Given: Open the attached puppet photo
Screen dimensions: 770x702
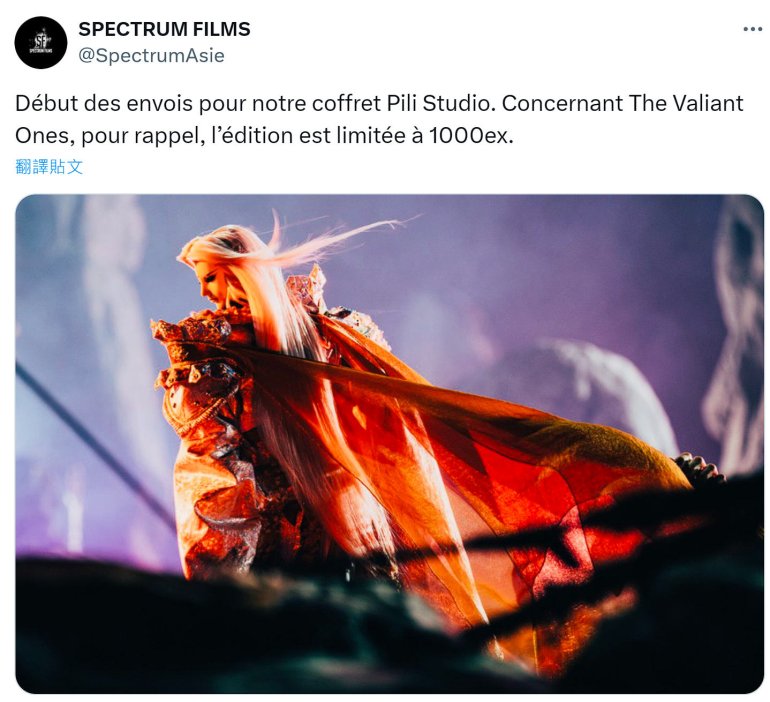Looking at the screenshot, I should coord(389,444).
